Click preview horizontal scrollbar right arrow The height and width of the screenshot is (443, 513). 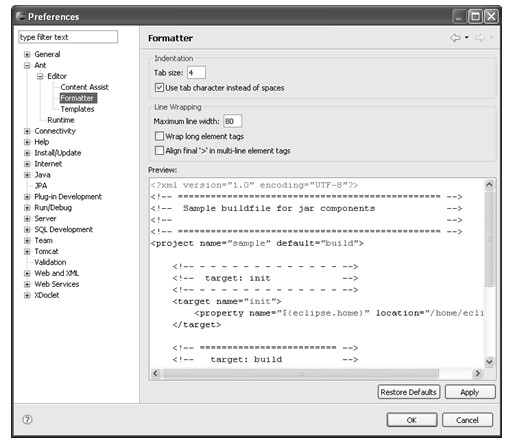(x=478, y=373)
